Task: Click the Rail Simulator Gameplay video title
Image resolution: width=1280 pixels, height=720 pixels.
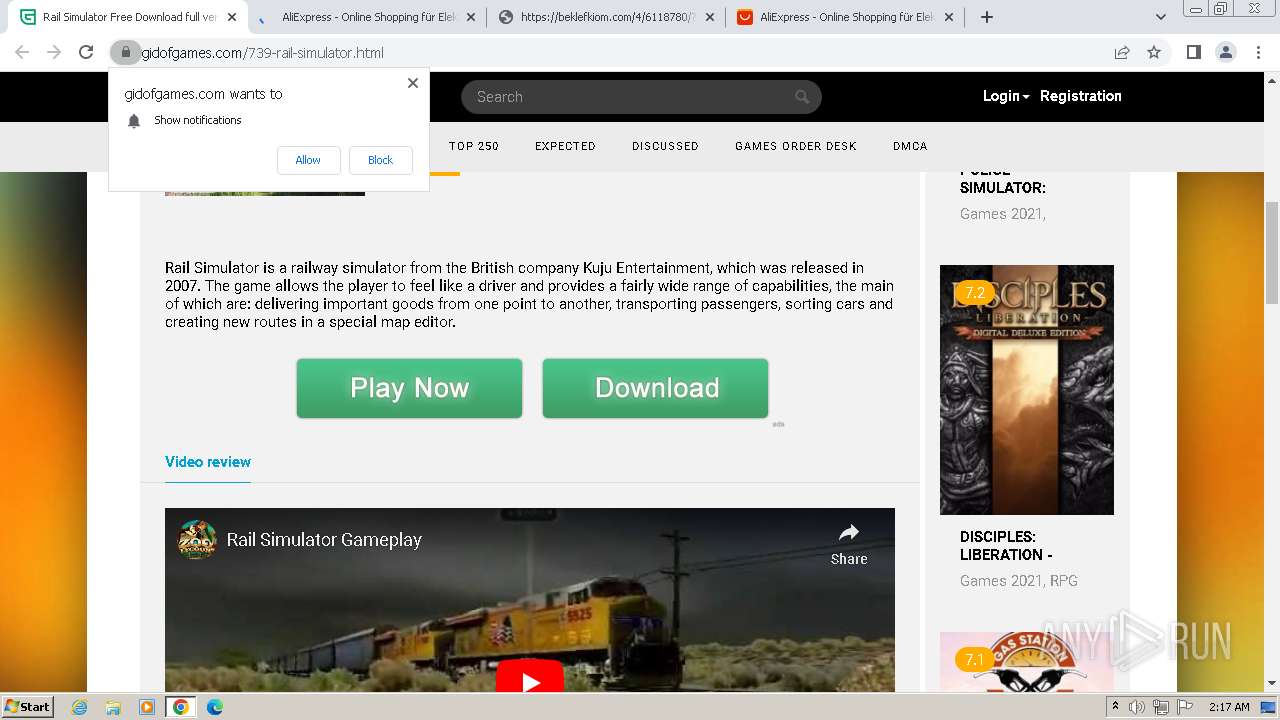Action: pyautogui.click(x=324, y=540)
